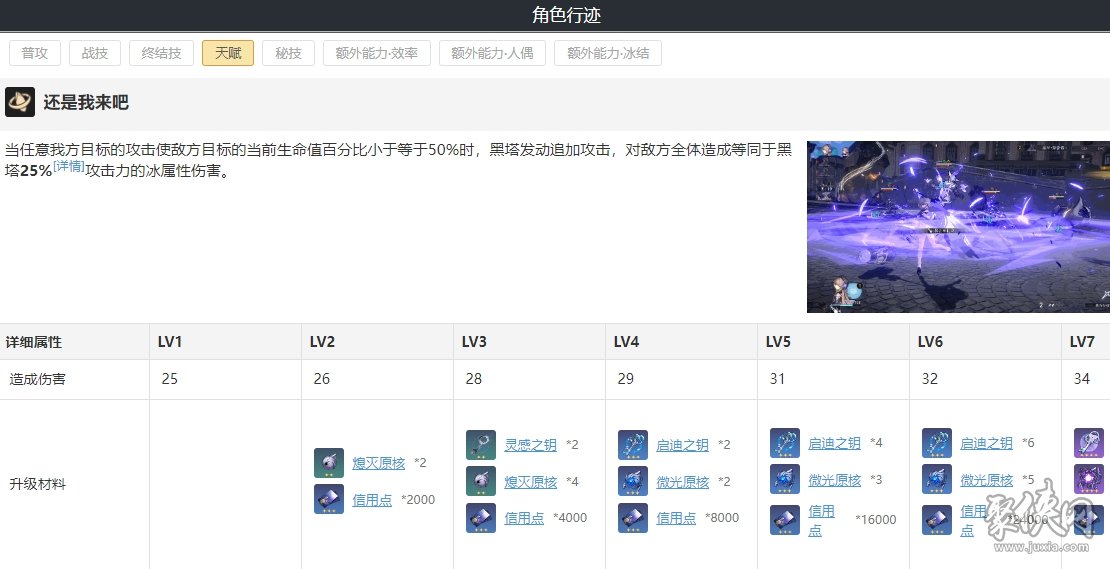Open the 微光原核 link beside *5

tap(986, 480)
